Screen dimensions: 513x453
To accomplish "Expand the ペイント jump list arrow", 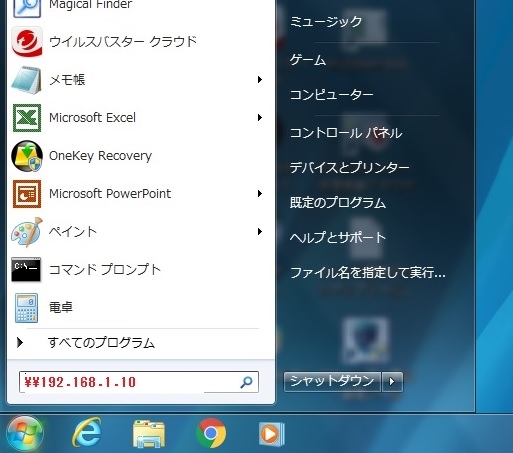I will point(260,231).
